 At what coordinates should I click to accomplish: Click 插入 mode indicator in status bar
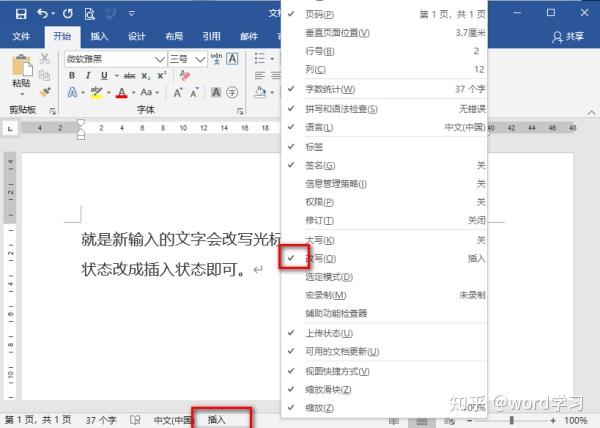pos(217,420)
